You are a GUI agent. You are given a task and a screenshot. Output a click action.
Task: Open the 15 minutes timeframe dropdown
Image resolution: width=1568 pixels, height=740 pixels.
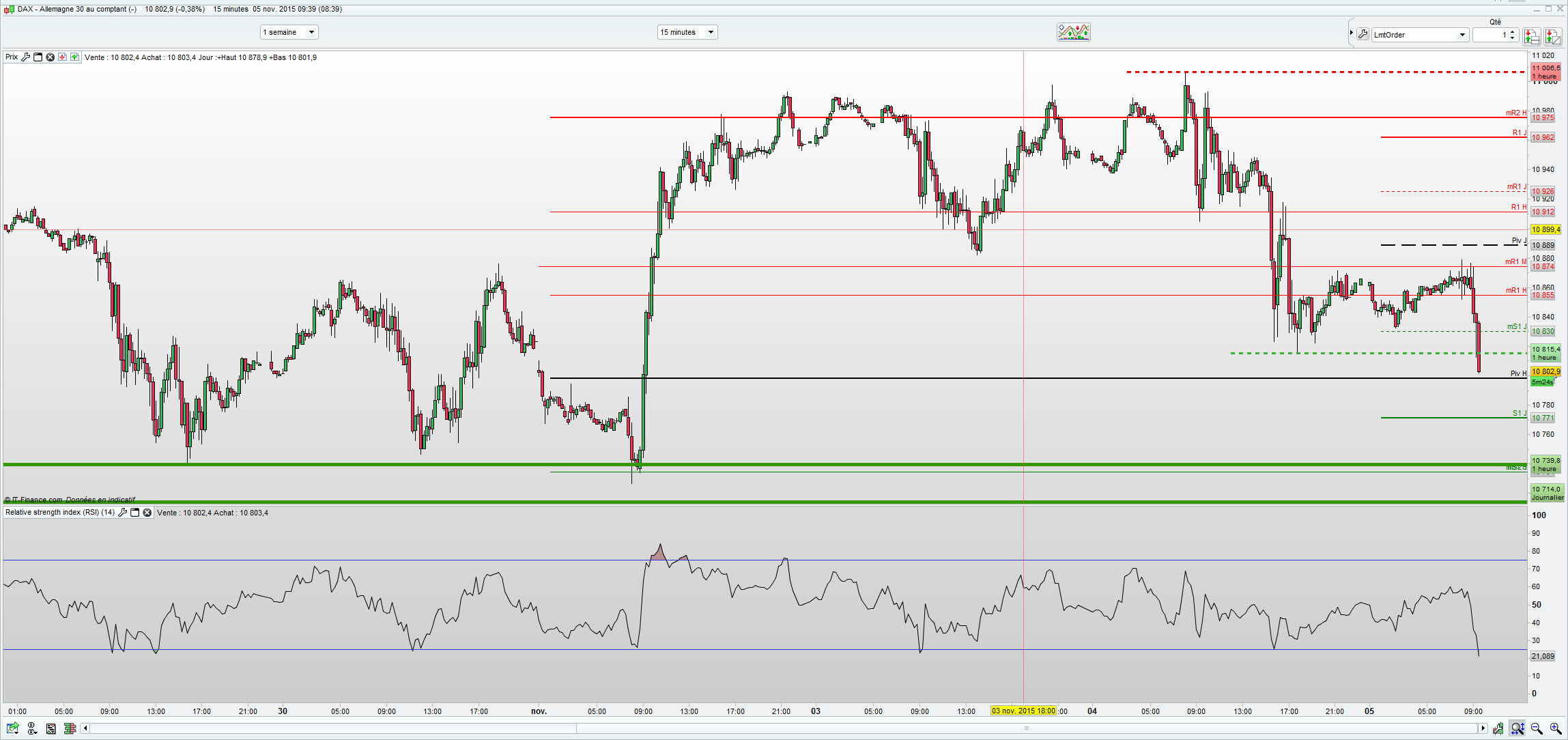tap(710, 32)
